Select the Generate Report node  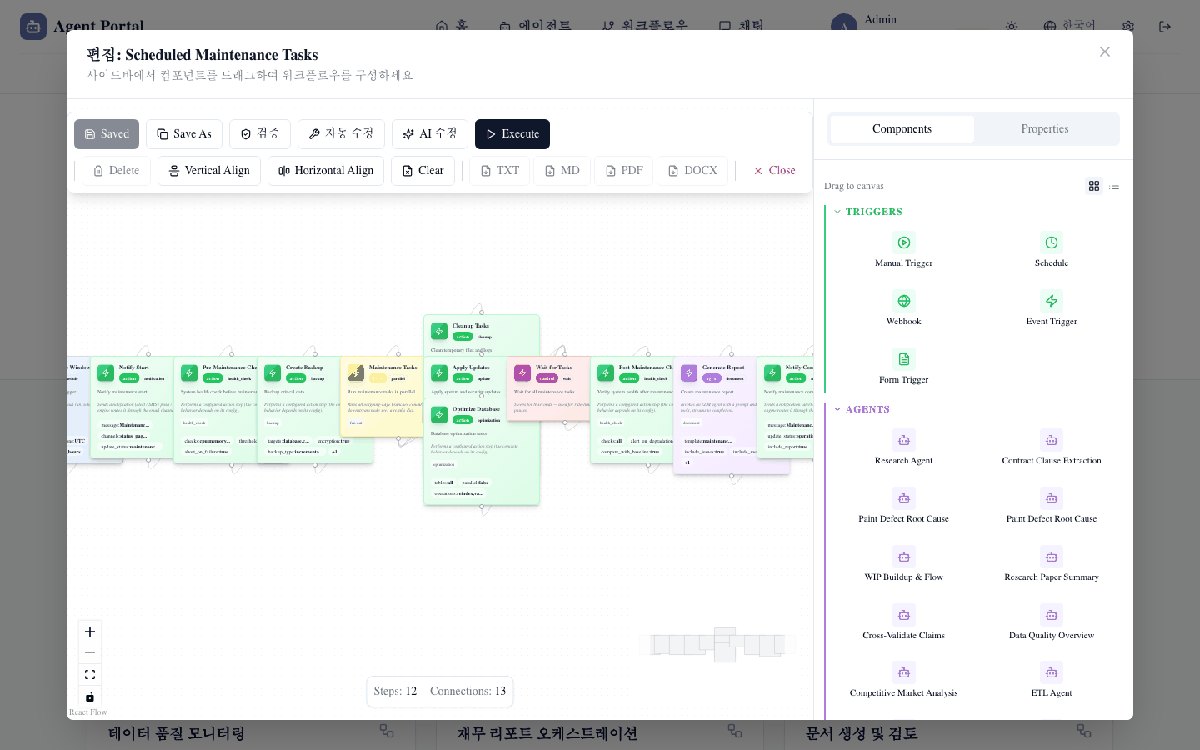pos(732,416)
